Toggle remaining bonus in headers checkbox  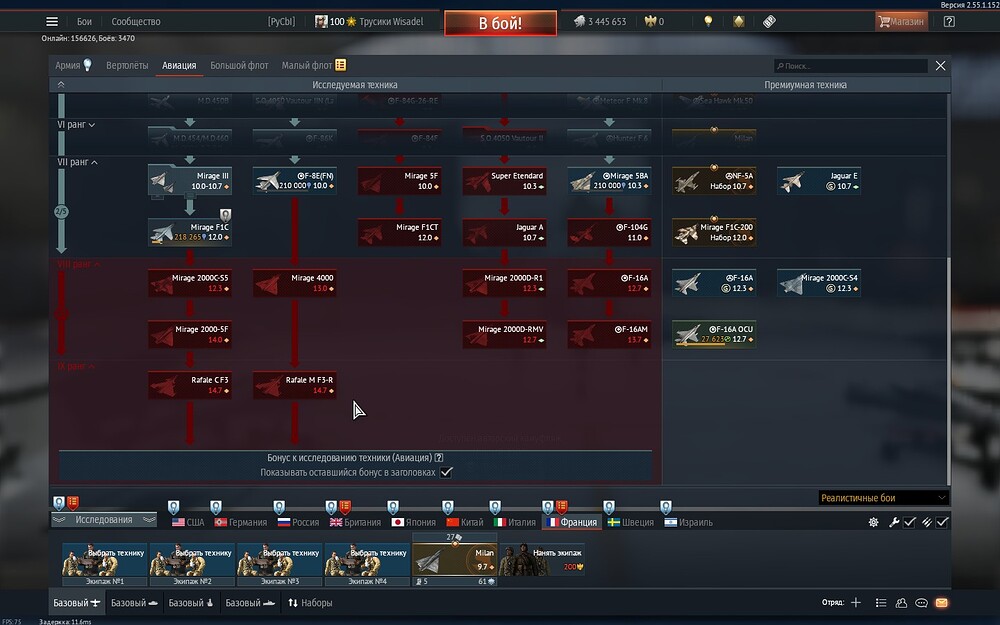(x=446, y=473)
